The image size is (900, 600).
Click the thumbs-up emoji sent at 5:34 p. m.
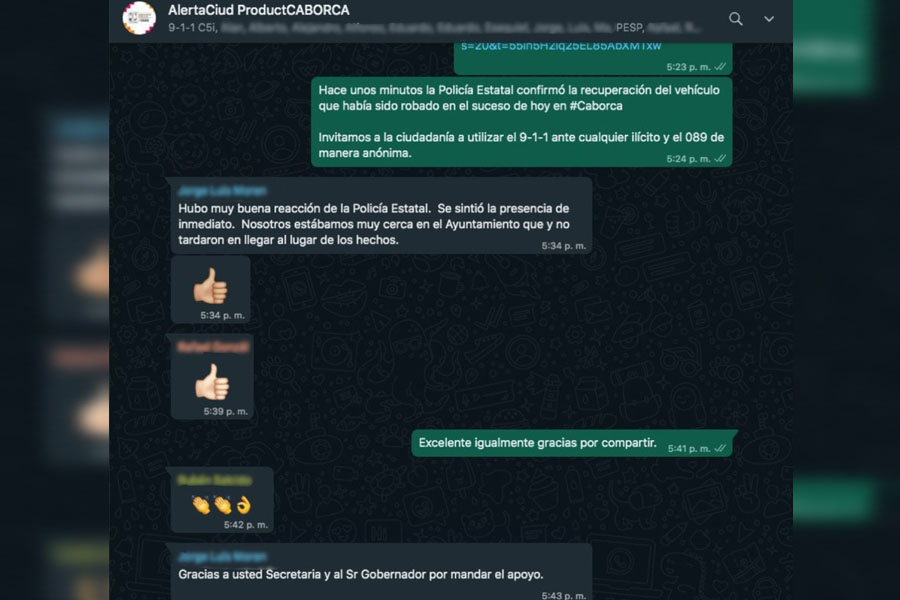(x=210, y=286)
